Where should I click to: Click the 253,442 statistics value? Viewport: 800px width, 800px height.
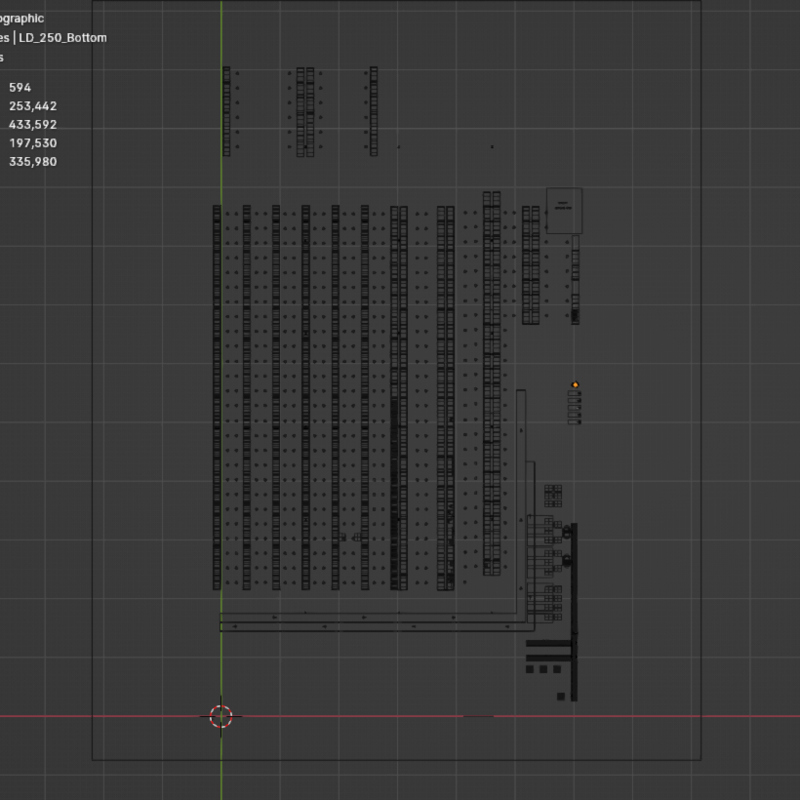pyautogui.click(x=33, y=106)
